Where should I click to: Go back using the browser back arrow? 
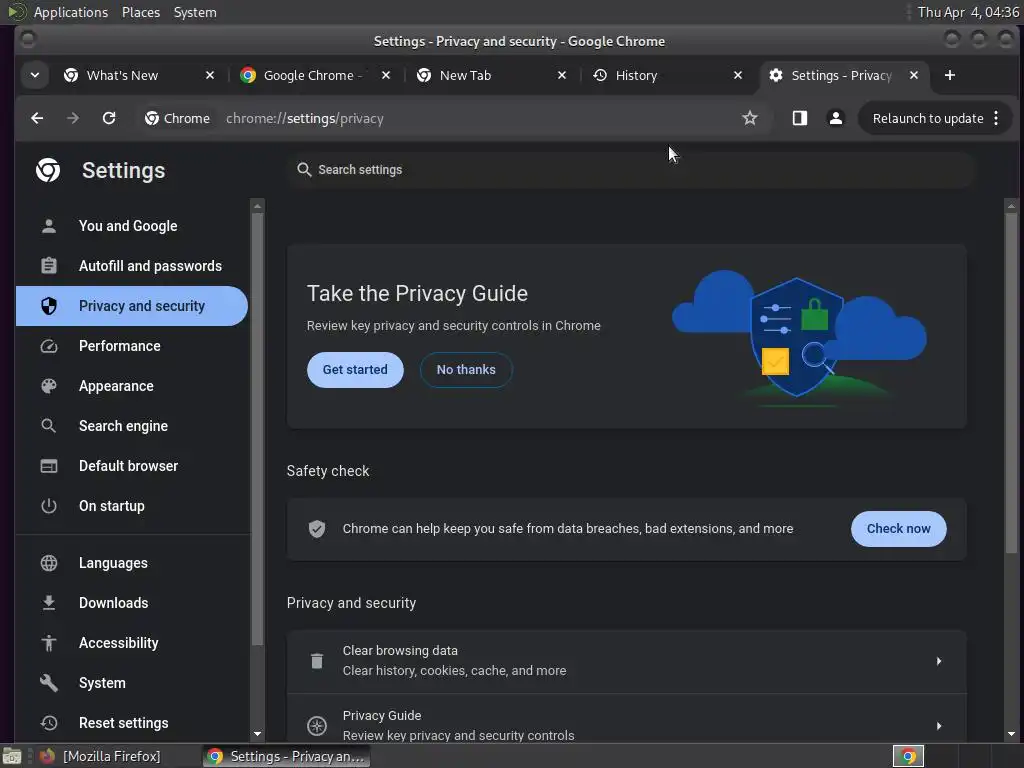pos(37,118)
